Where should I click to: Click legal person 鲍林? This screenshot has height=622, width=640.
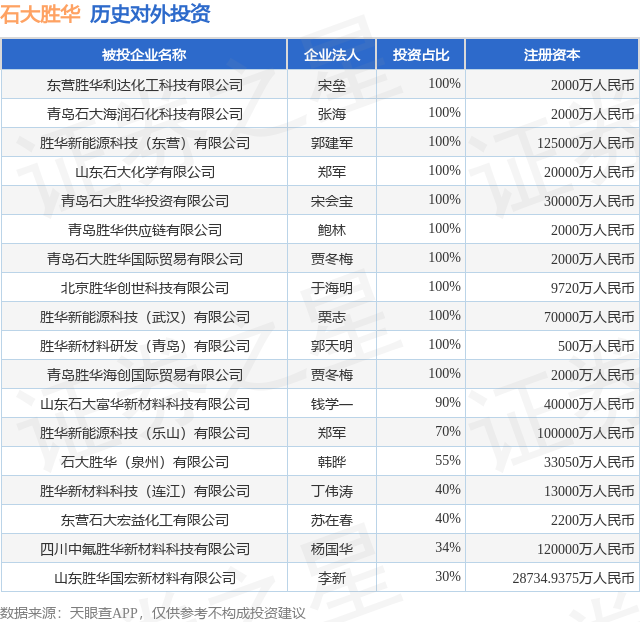tap(331, 230)
